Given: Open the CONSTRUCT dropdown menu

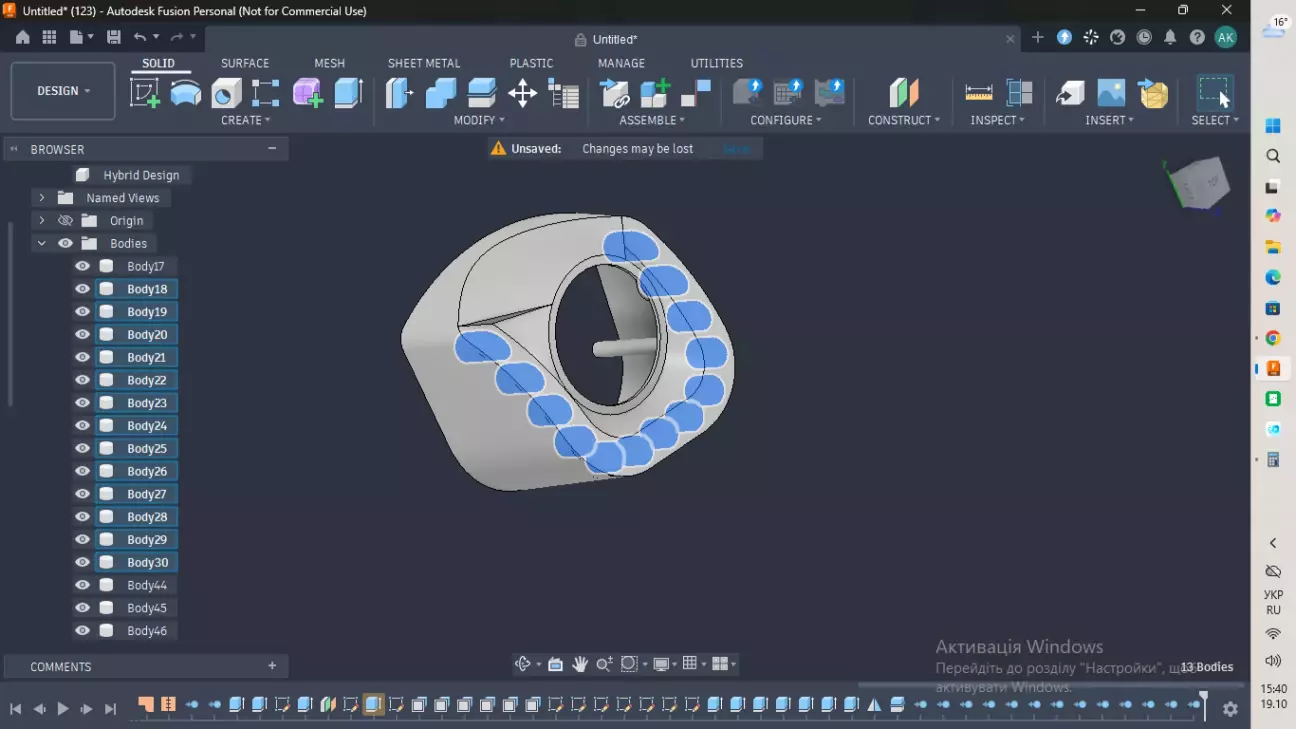Looking at the screenshot, I should click(x=904, y=120).
